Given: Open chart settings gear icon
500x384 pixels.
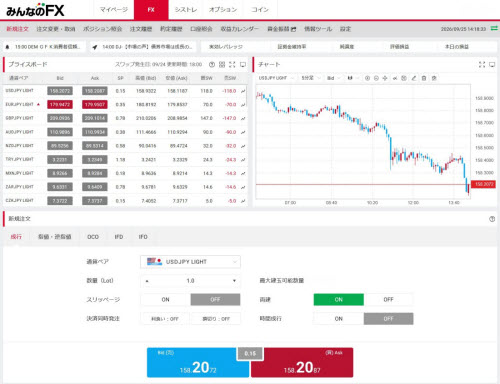Looking at the screenshot, I should pyautogui.click(x=434, y=78).
